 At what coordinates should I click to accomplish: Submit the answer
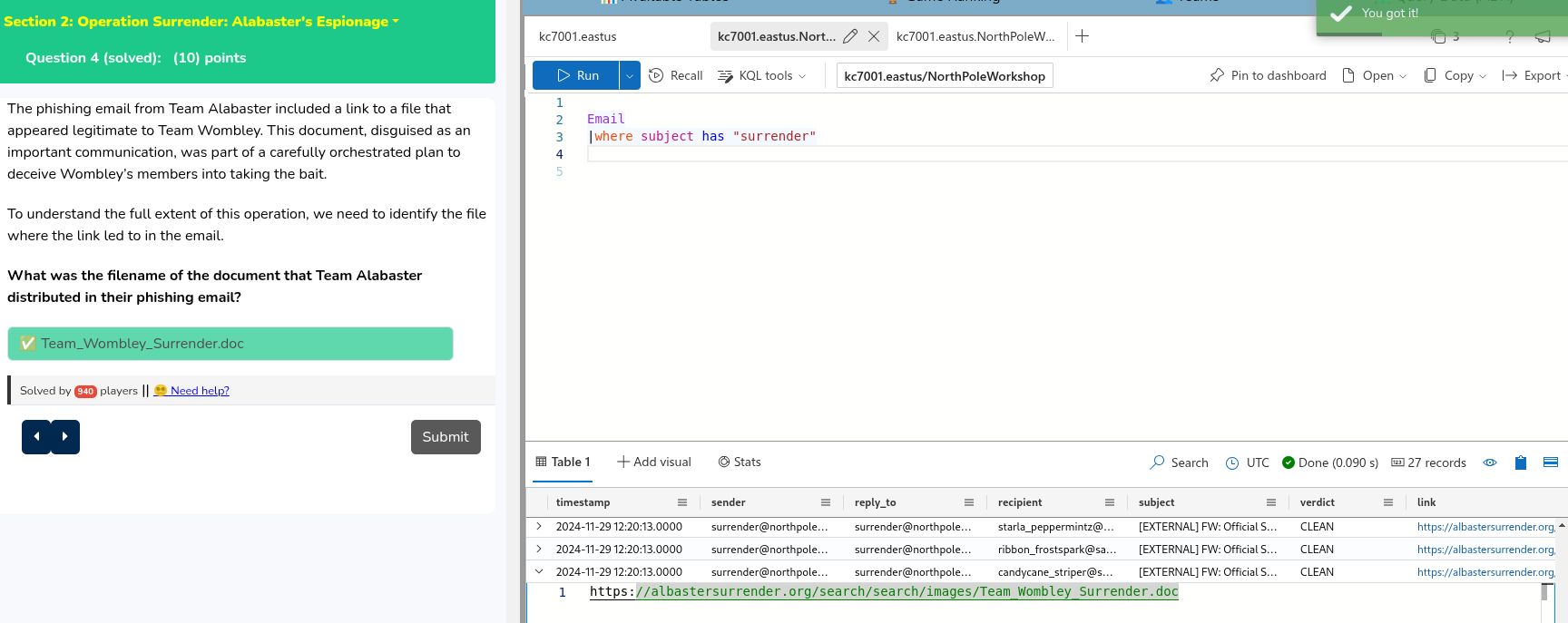pyautogui.click(x=446, y=437)
